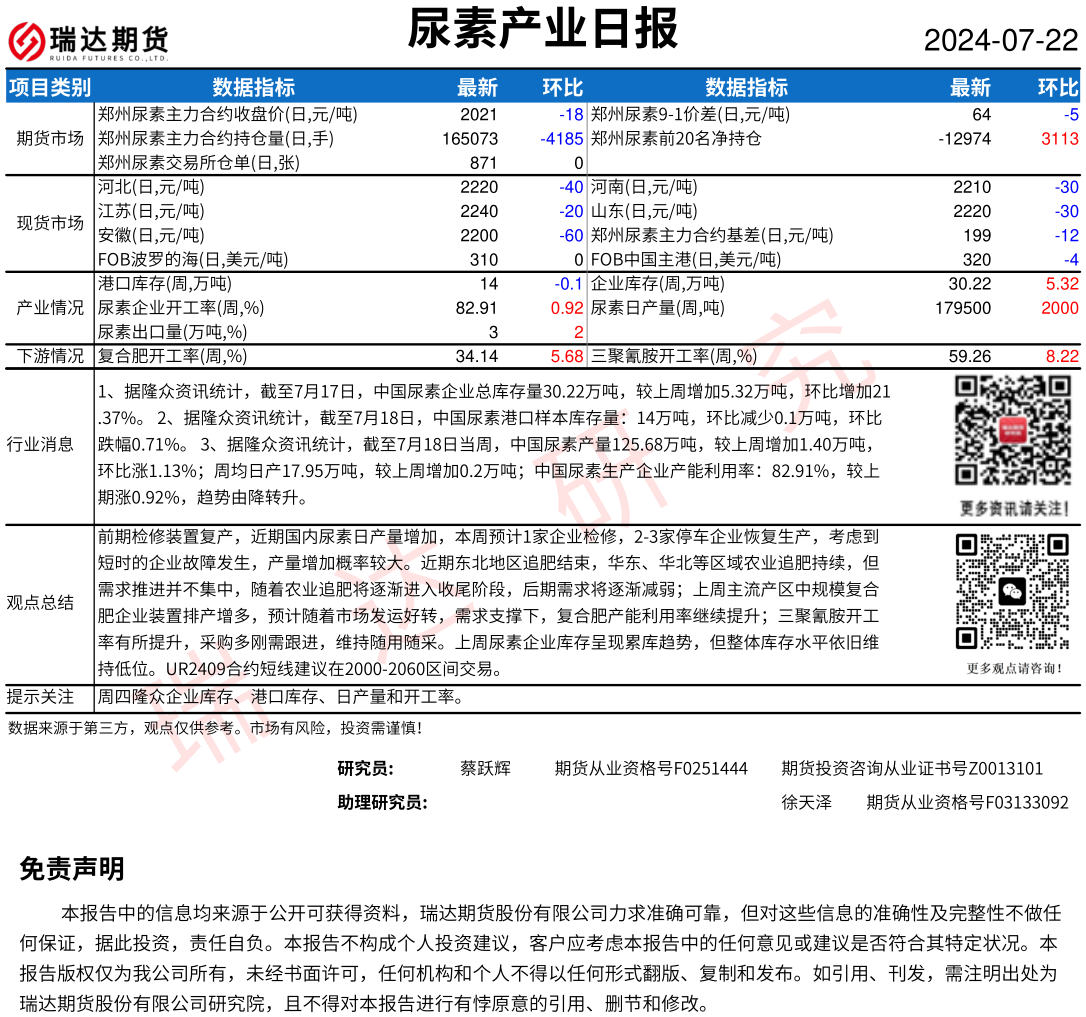Screen dimensions: 1086x1017
Task: Select the 产业情况 row category
Action: (x=50, y=308)
